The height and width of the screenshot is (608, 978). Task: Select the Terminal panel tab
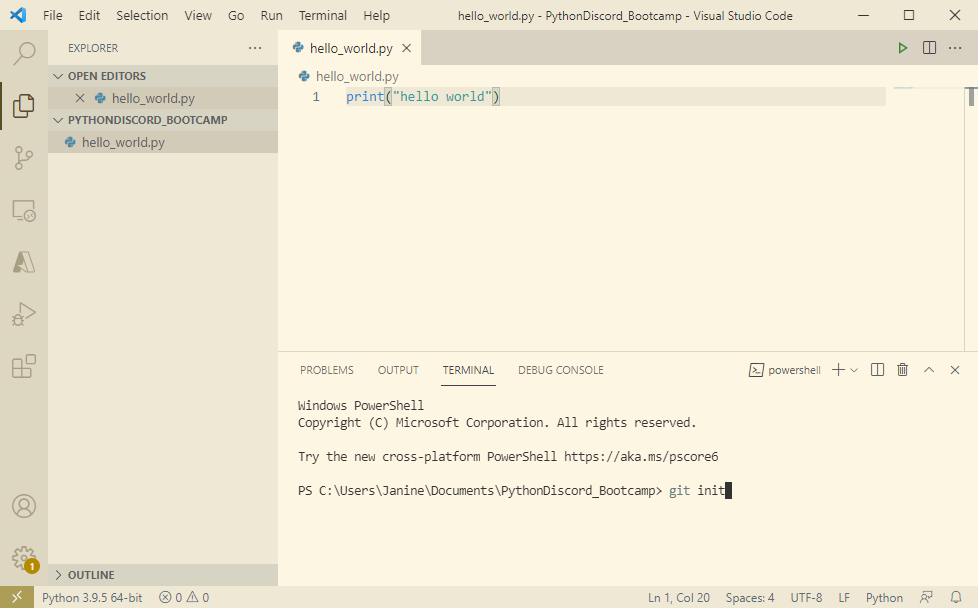[x=468, y=370]
